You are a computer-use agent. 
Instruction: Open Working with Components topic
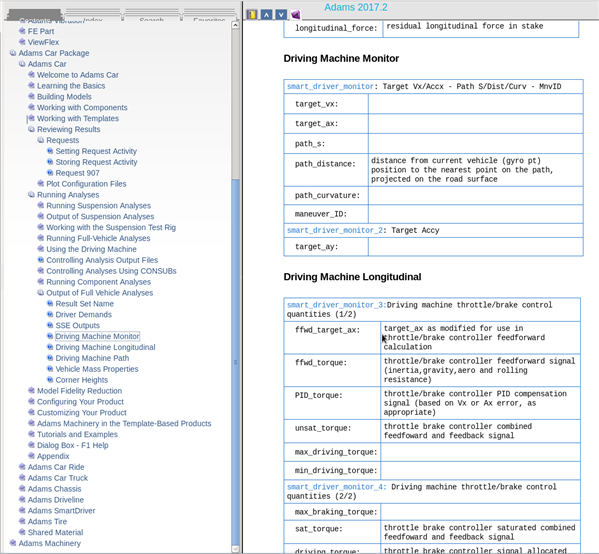82,107
